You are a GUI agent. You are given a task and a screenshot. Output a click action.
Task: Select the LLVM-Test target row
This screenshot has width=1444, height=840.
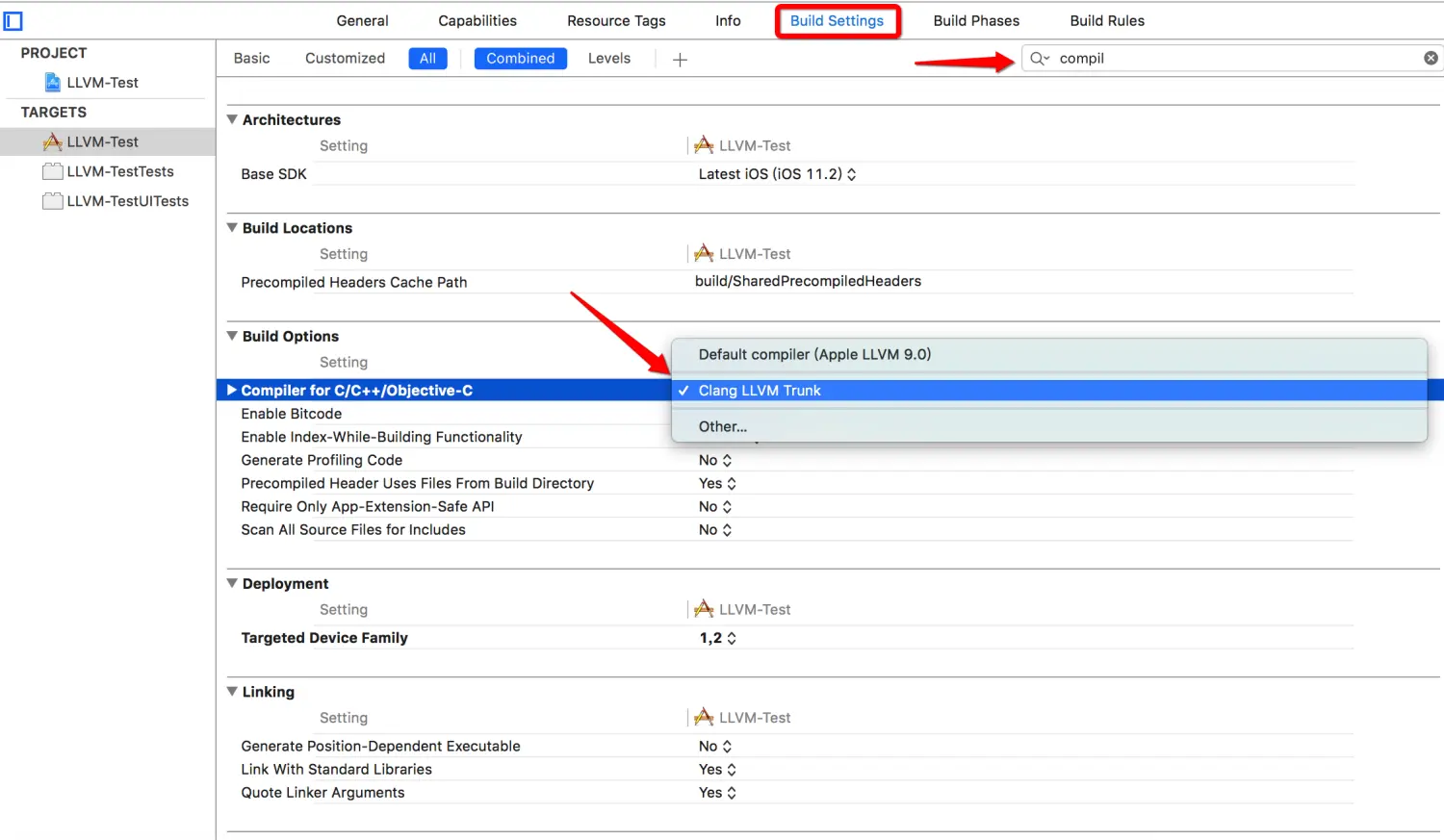click(108, 142)
